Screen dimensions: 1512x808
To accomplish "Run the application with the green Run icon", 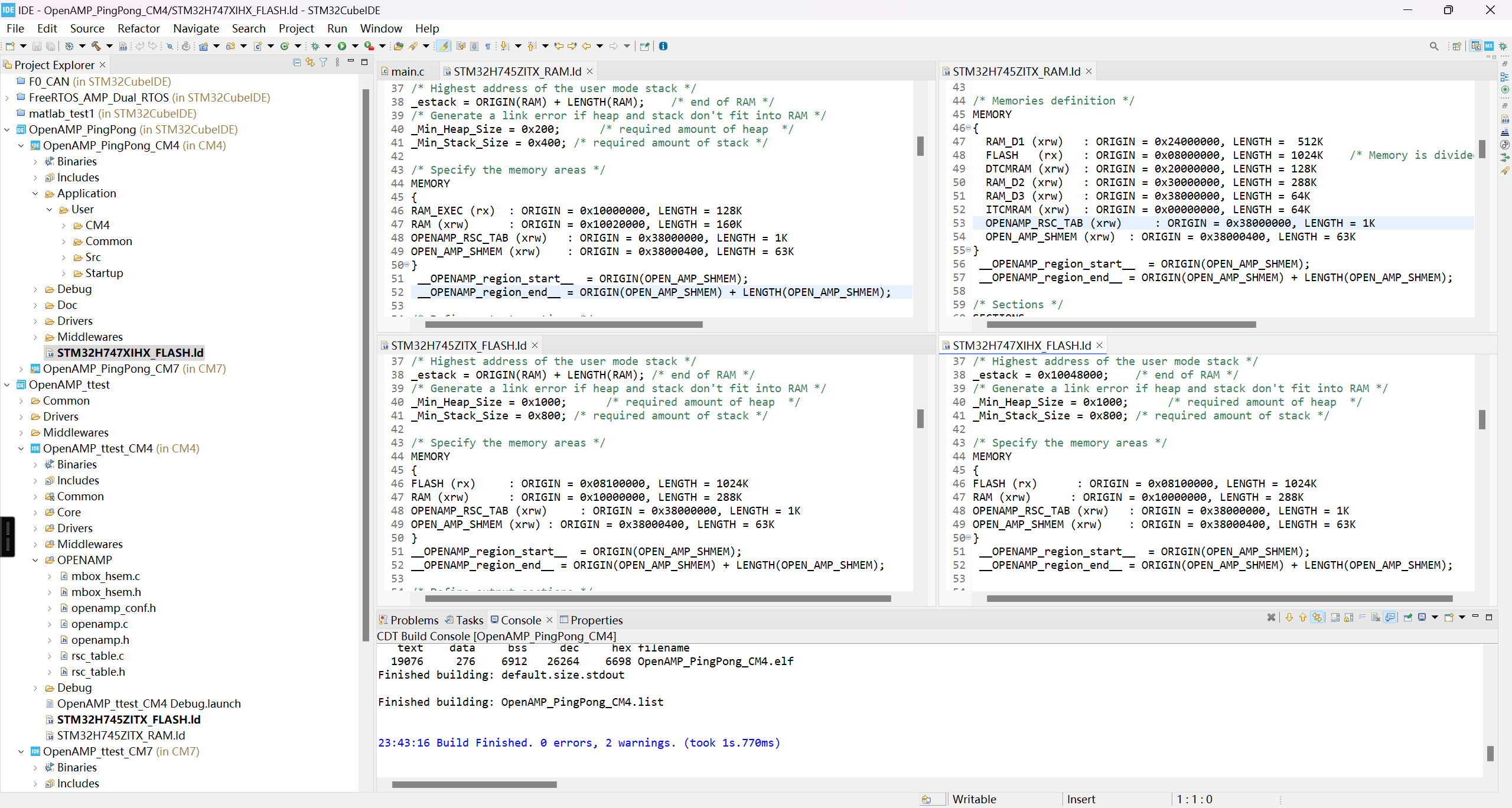I will pos(343,46).
